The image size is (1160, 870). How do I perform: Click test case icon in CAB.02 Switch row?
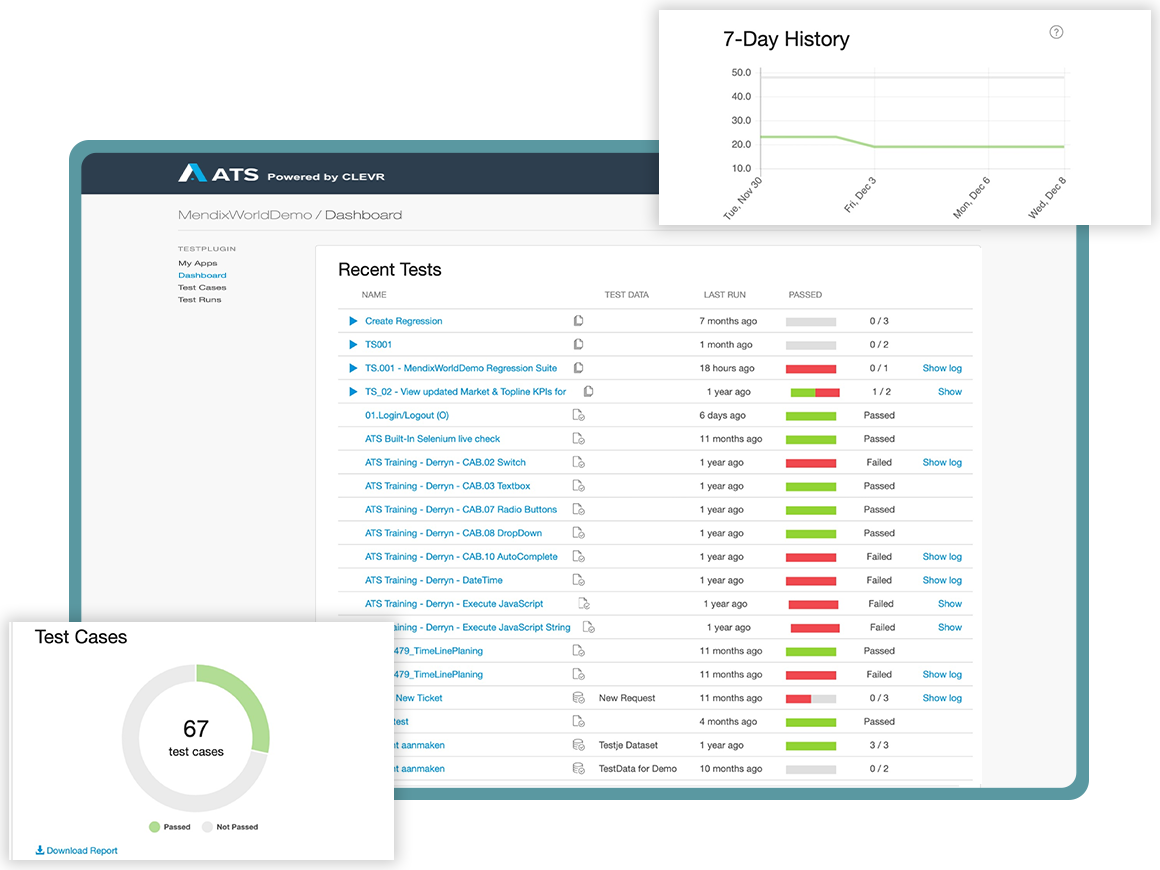click(x=579, y=462)
